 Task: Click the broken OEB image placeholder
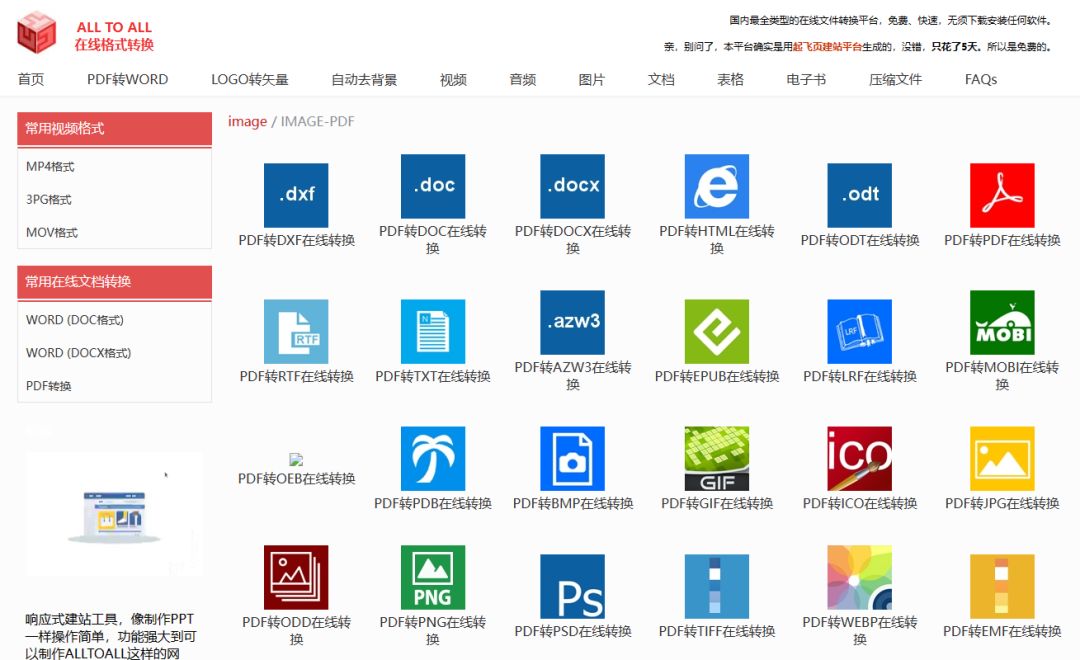[296, 460]
